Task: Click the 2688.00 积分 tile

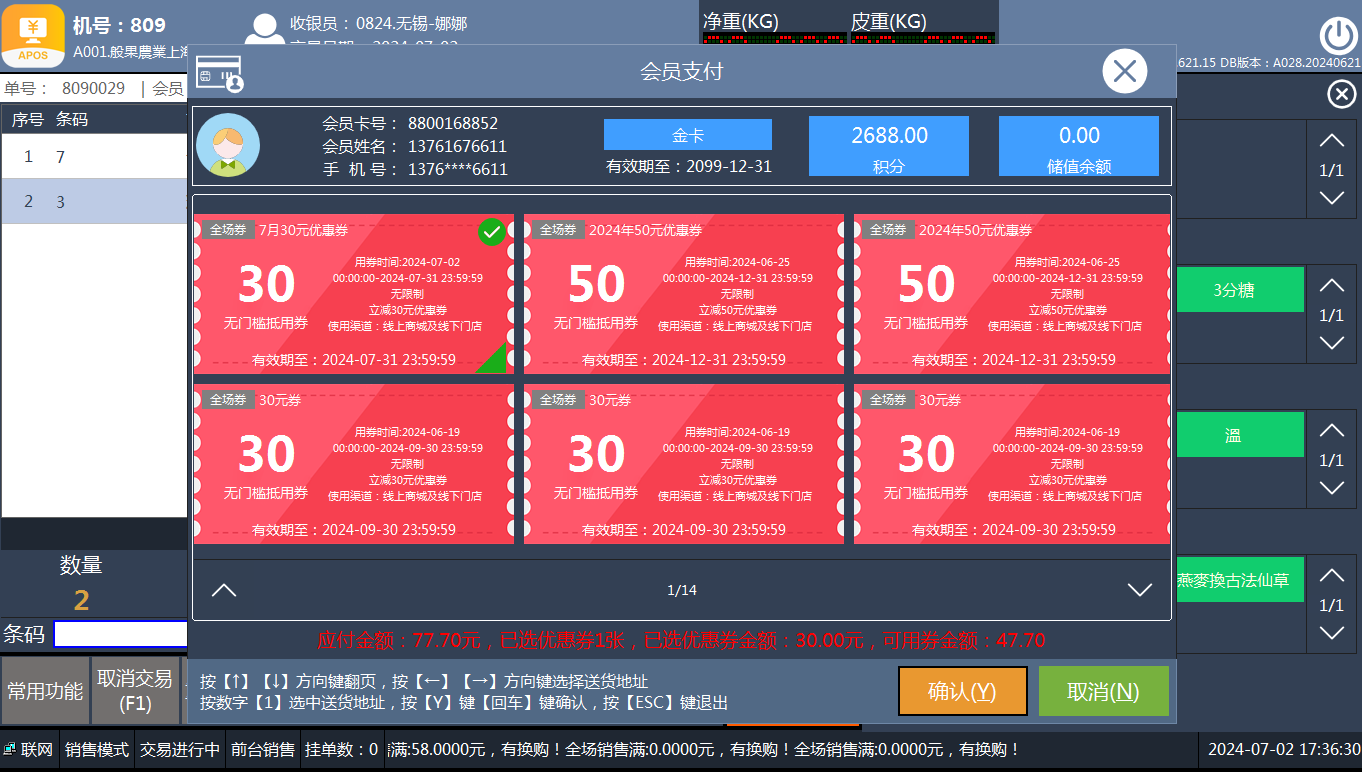Action: [x=889, y=146]
